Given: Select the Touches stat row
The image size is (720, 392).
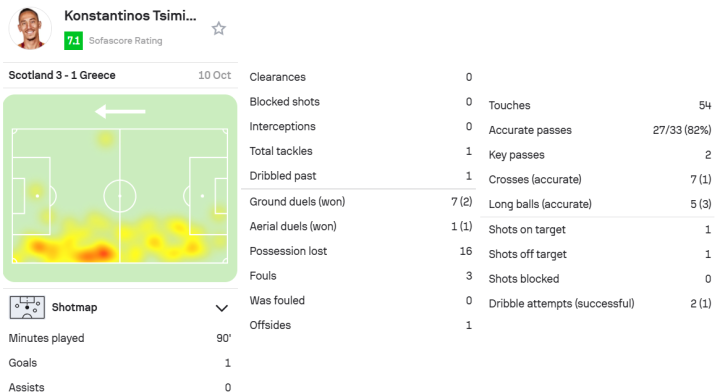Looking at the screenshot, I should pyautogui.click(x=600, y=105).
